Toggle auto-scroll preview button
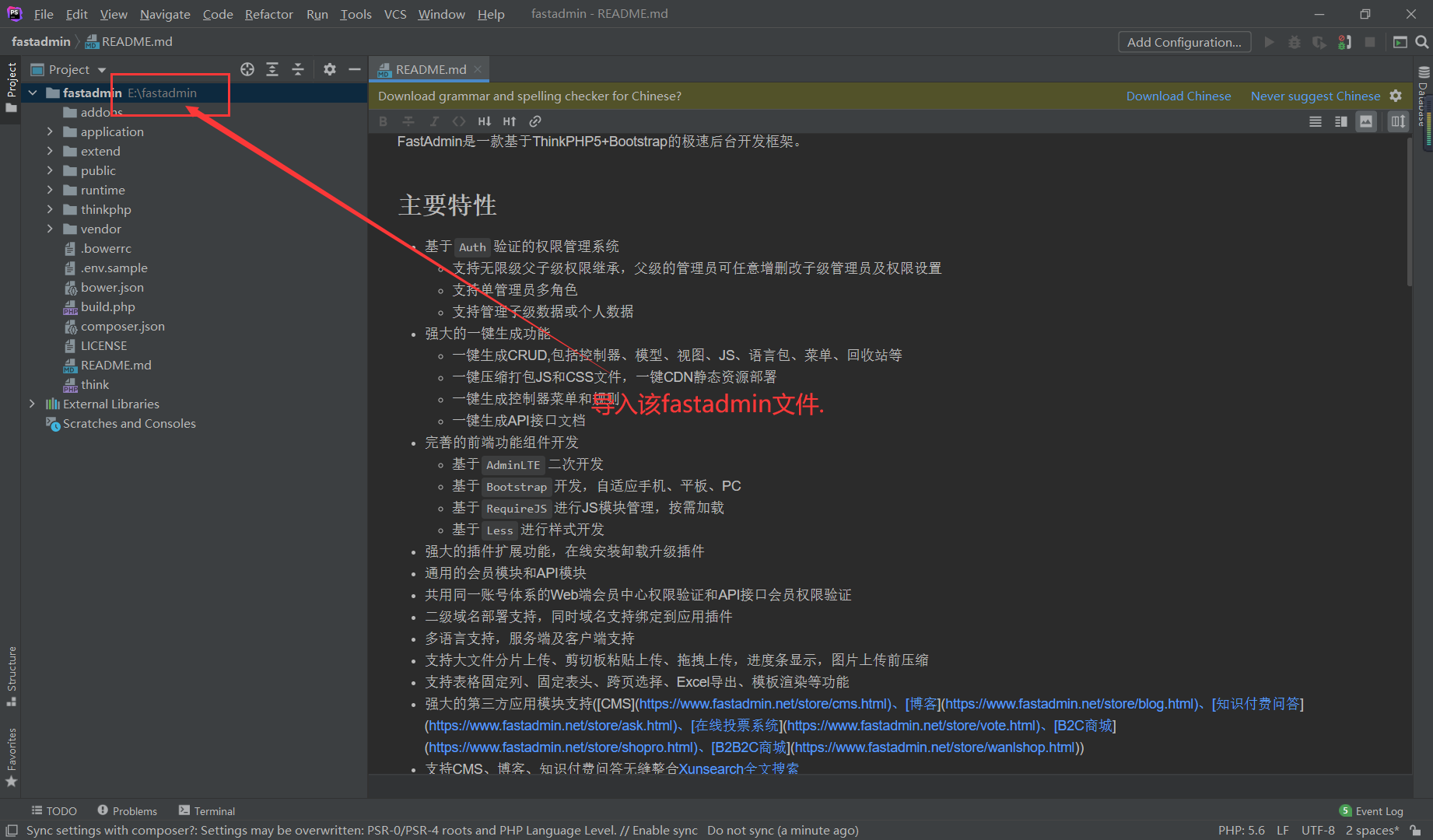This screenshot has width=1433, height=840. pos(1398,121)
